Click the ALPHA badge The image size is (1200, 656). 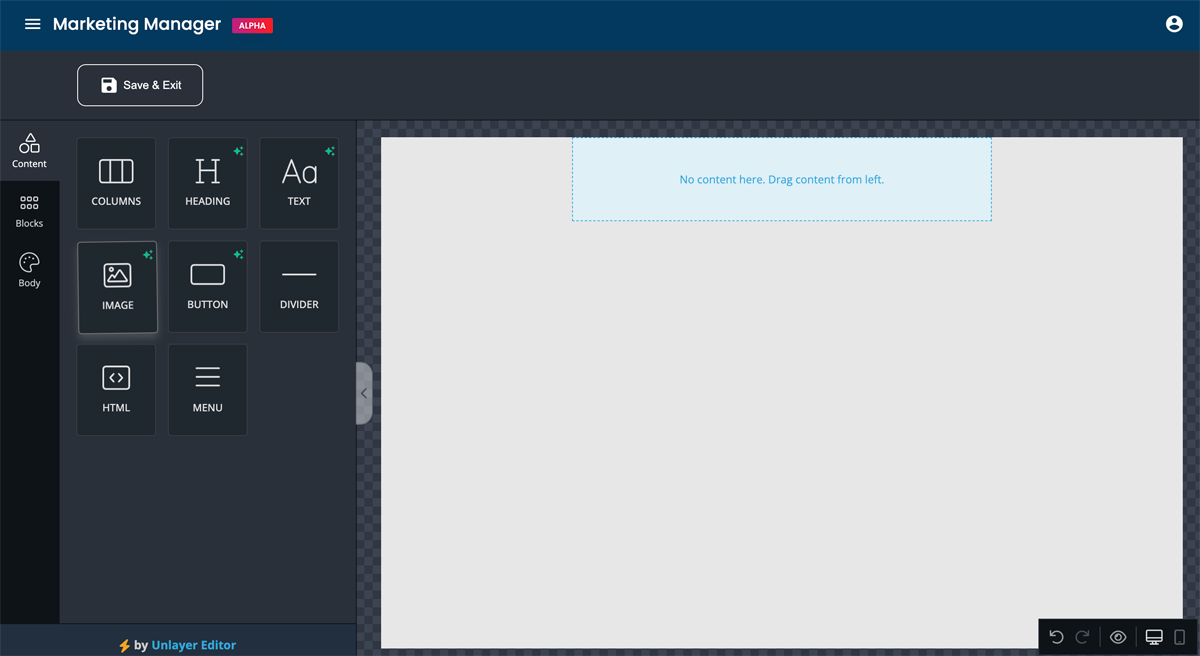click(252, 25)
